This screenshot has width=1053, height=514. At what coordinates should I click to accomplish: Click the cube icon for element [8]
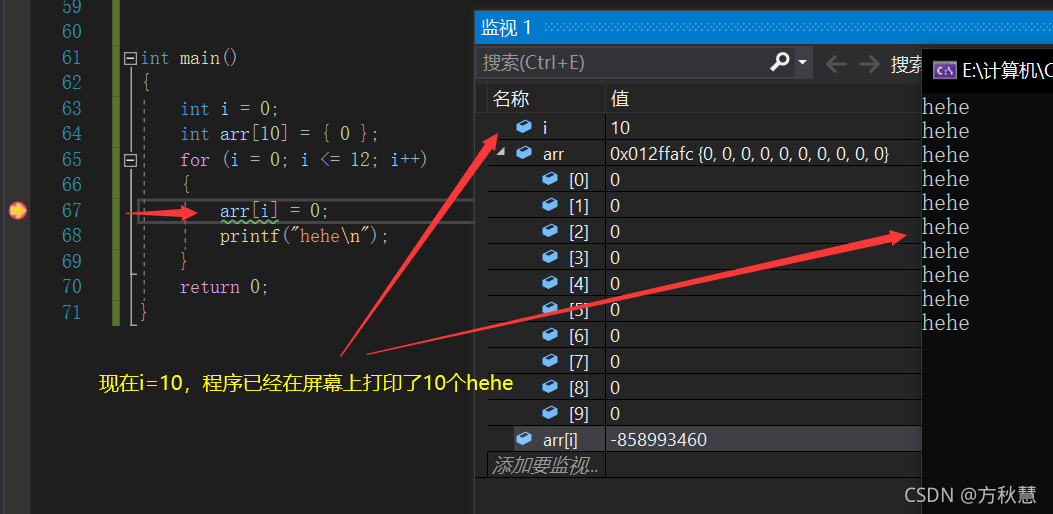click(550, 386)
